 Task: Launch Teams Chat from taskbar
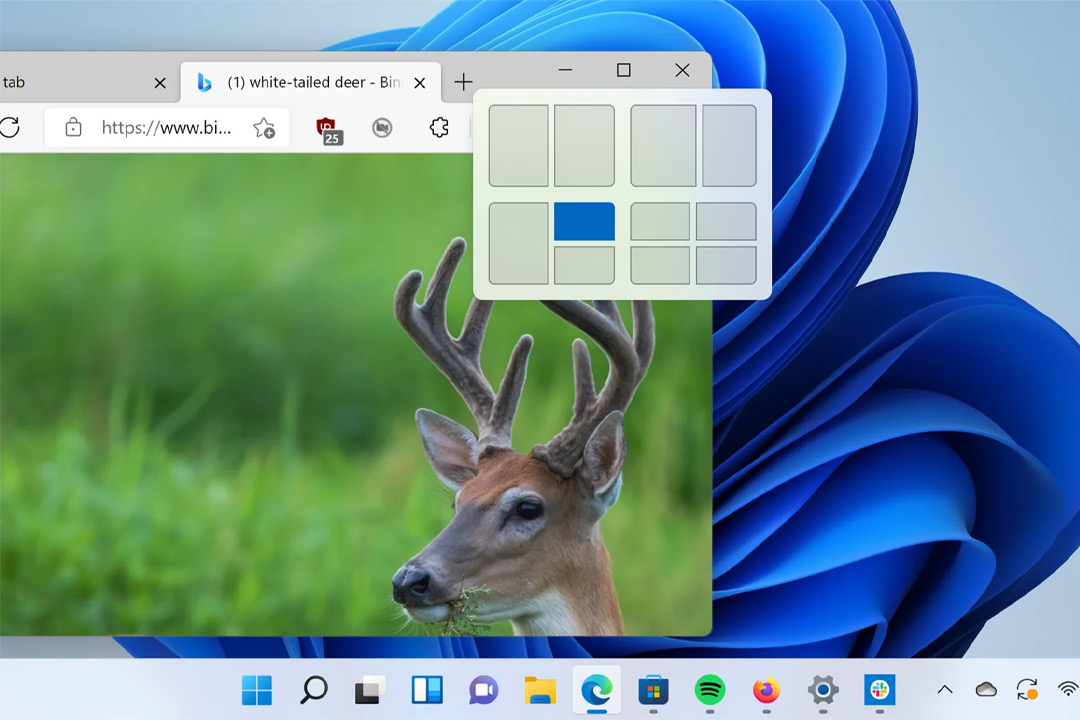[x=484, y=690]
